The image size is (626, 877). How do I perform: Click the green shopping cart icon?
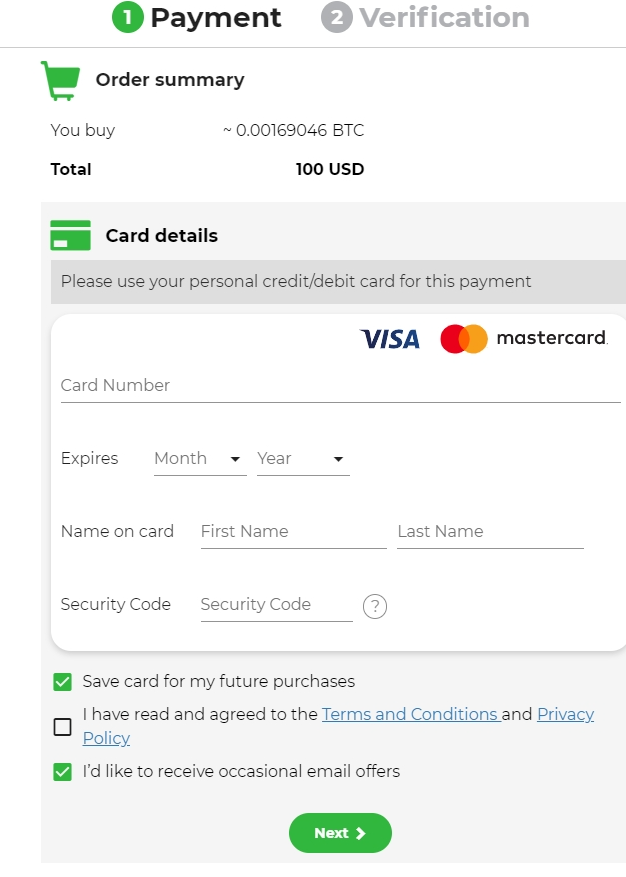pos(60,81)
